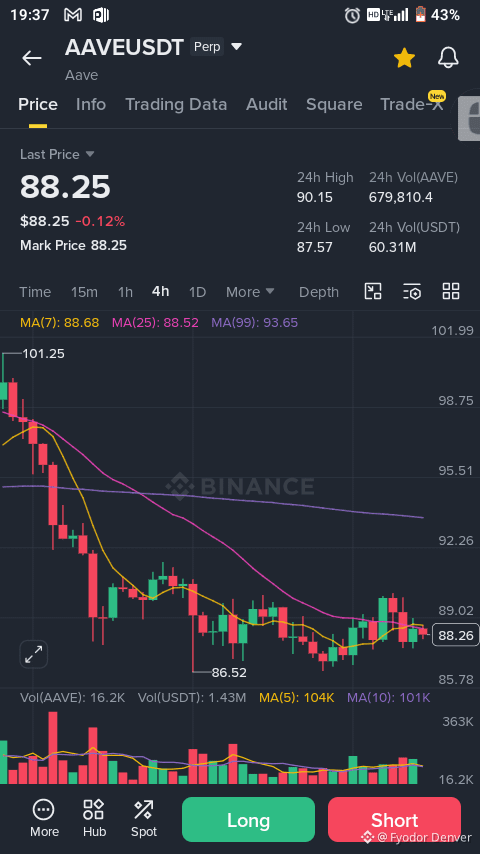Tap the MA(99): 93.65 indicator label
The height and width of the screenshot is (854, 480).
255,323
